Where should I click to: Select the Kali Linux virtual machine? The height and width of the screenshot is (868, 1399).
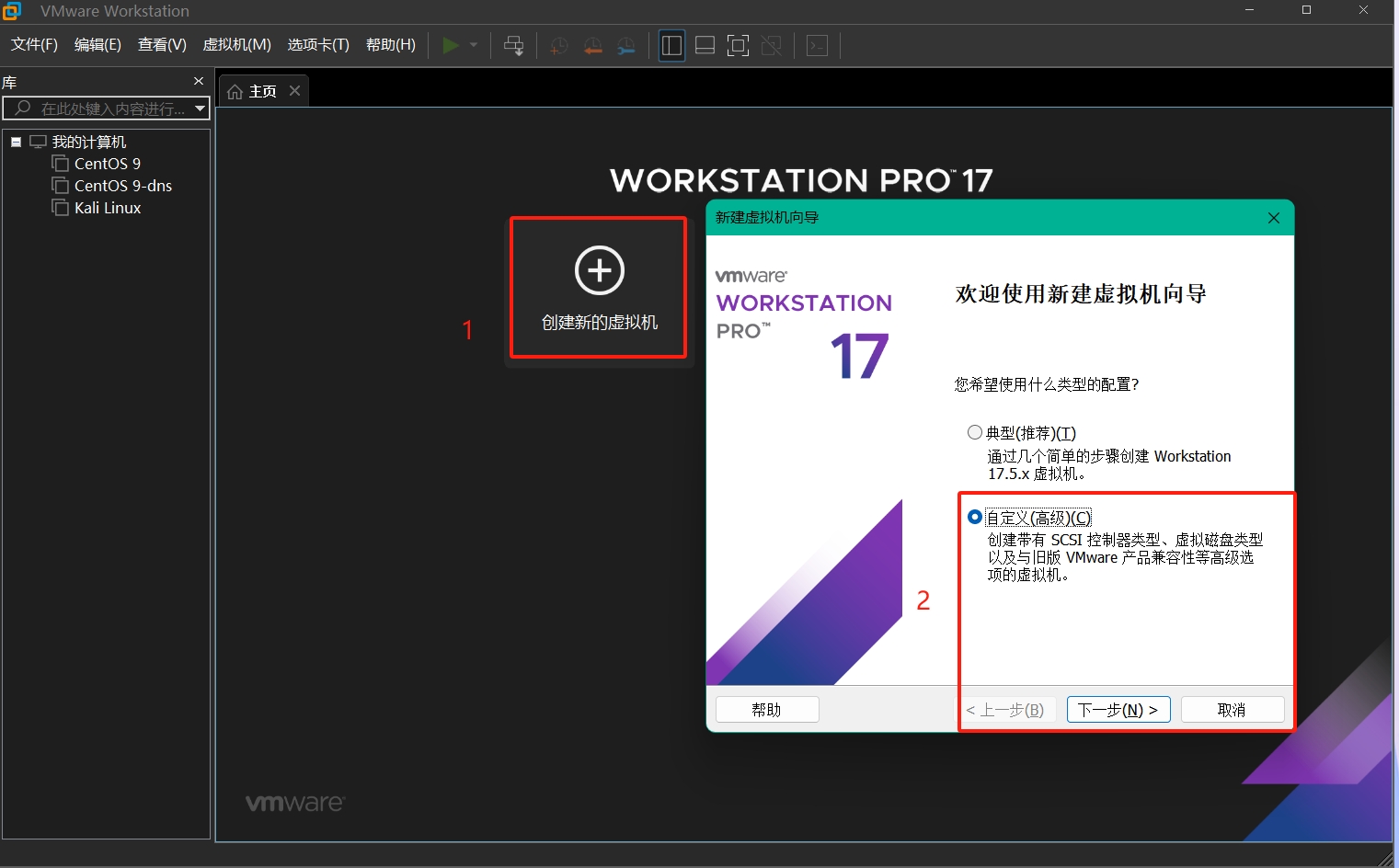[107, 208]
